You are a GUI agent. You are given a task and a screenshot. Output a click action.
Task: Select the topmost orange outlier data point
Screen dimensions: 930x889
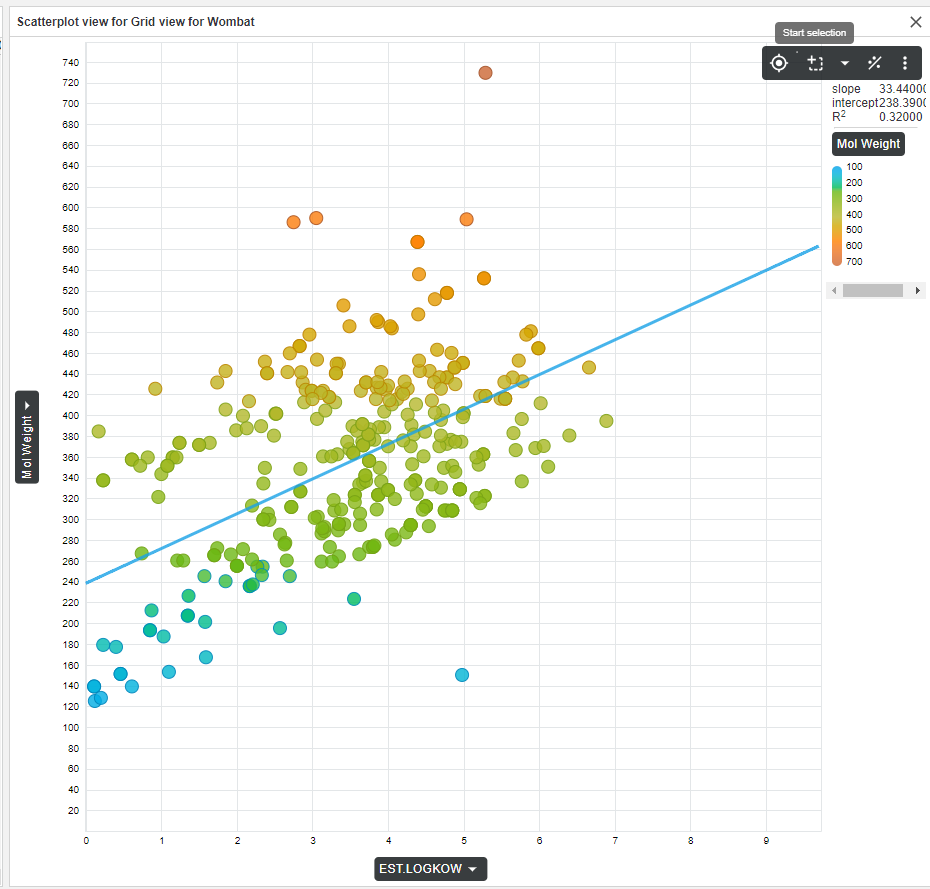[486, 72]
